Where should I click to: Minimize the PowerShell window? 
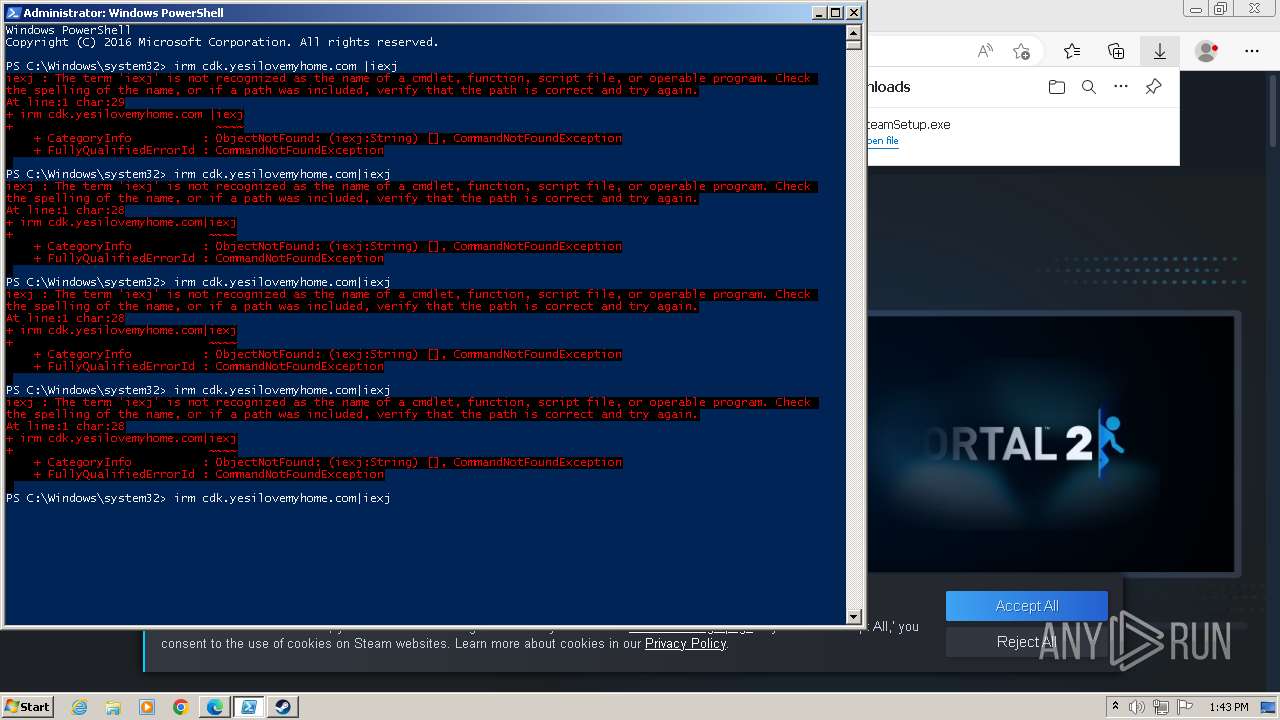pos(818,13)
